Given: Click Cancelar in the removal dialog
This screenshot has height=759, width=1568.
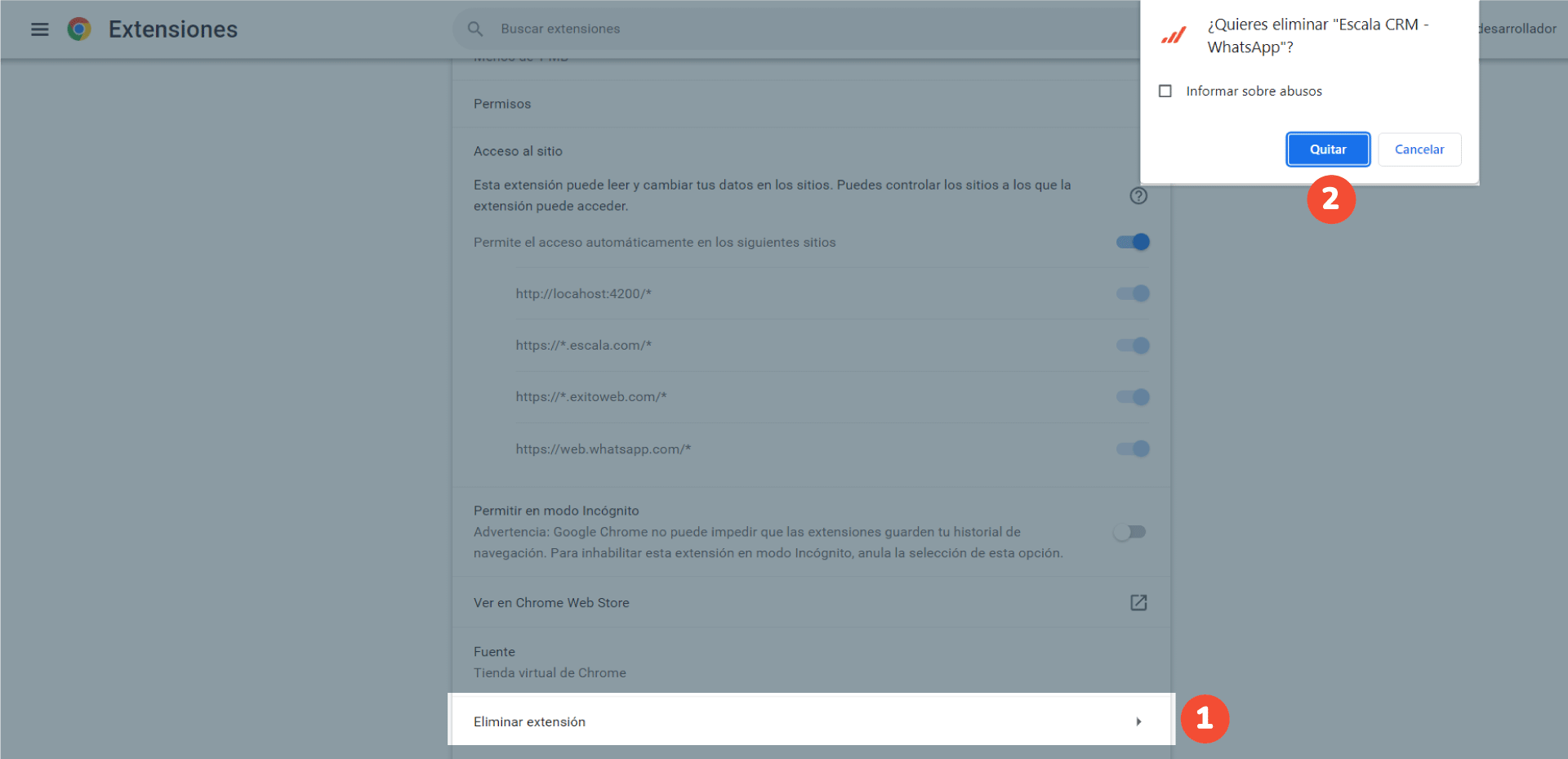Looking at the screenshot, I should pyautogui.click(x=1419, y=150).
